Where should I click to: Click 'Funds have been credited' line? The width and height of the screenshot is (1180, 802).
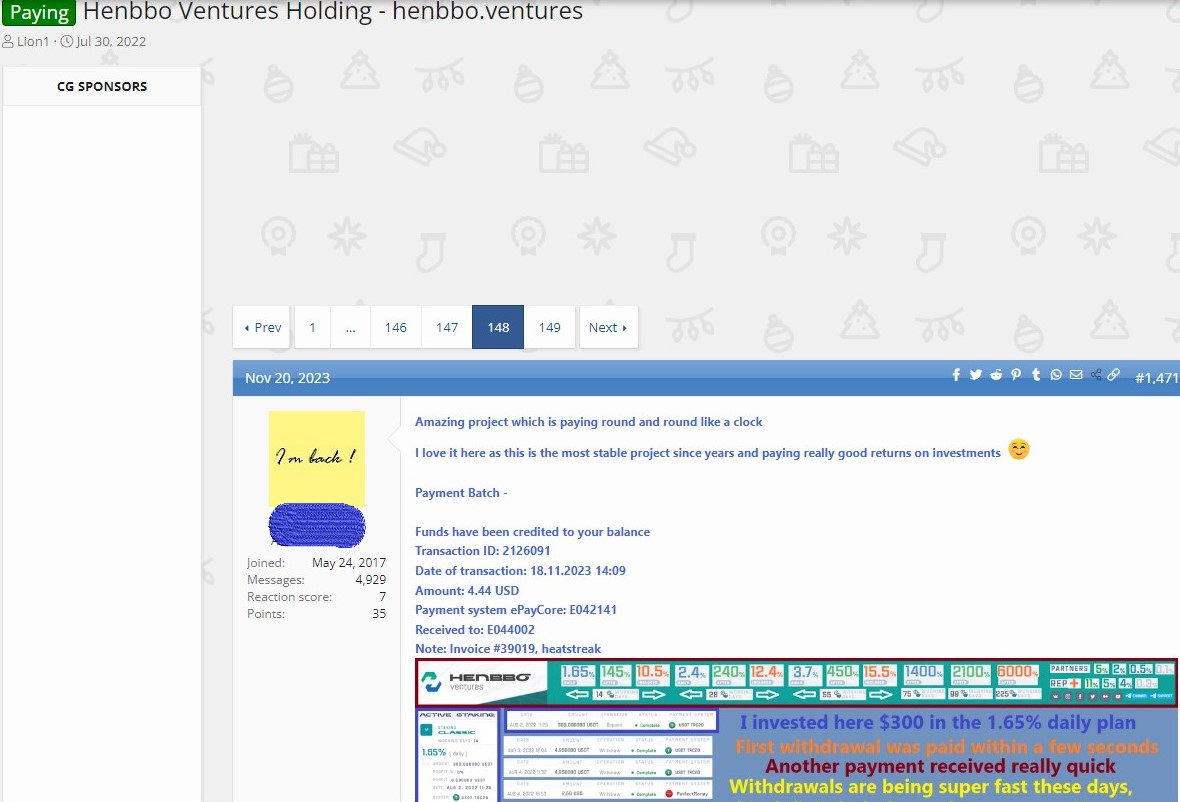tap(532, 531)
